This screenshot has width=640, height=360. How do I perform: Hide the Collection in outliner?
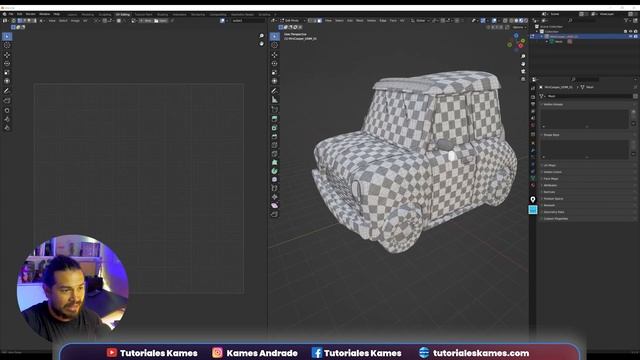631,31
